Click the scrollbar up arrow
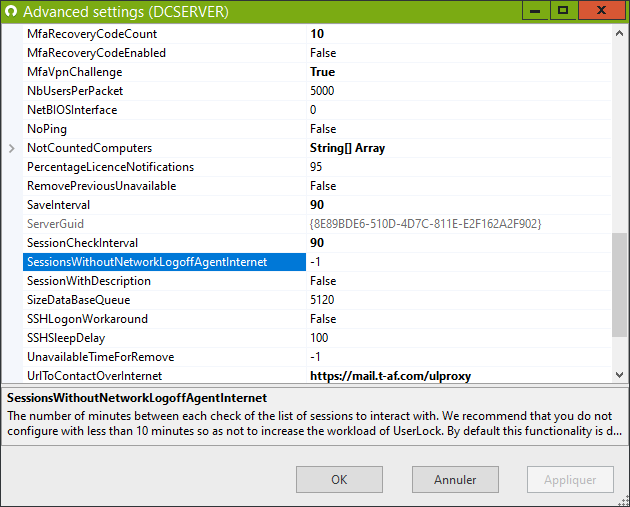 click(620, 34)
